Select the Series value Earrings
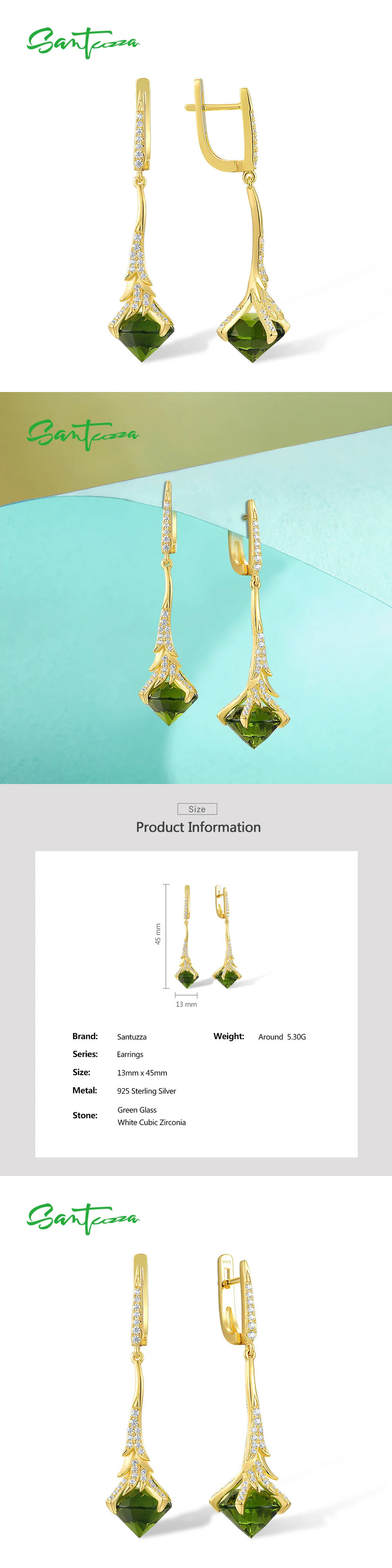Screen dimensions: 392x1568 pos(130,1054)
